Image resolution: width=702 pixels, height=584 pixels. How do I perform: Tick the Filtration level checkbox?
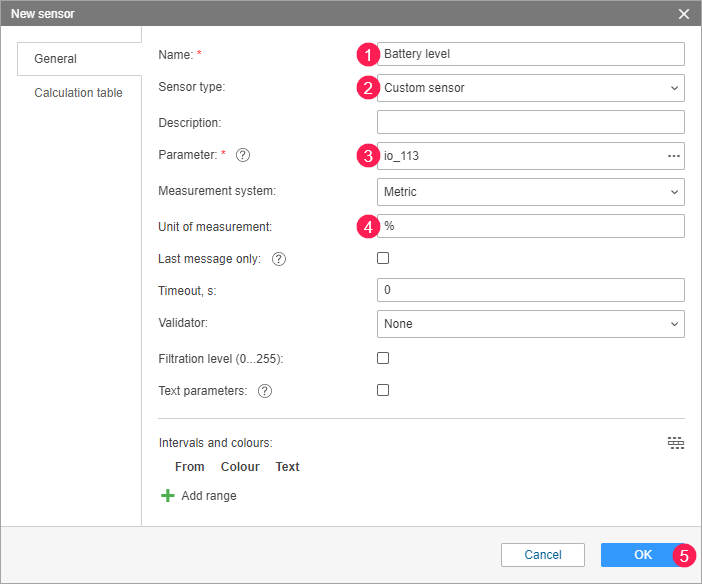[x=383, y=358]
